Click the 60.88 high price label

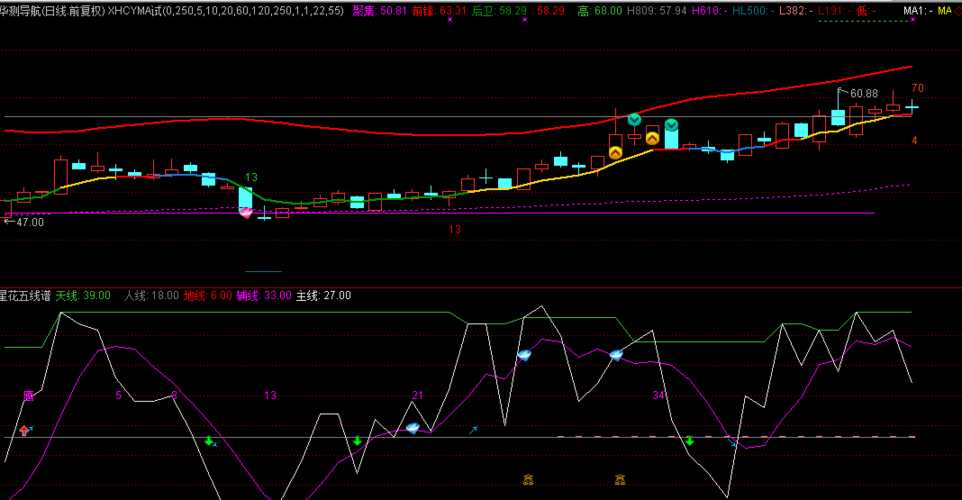[864, 93]
